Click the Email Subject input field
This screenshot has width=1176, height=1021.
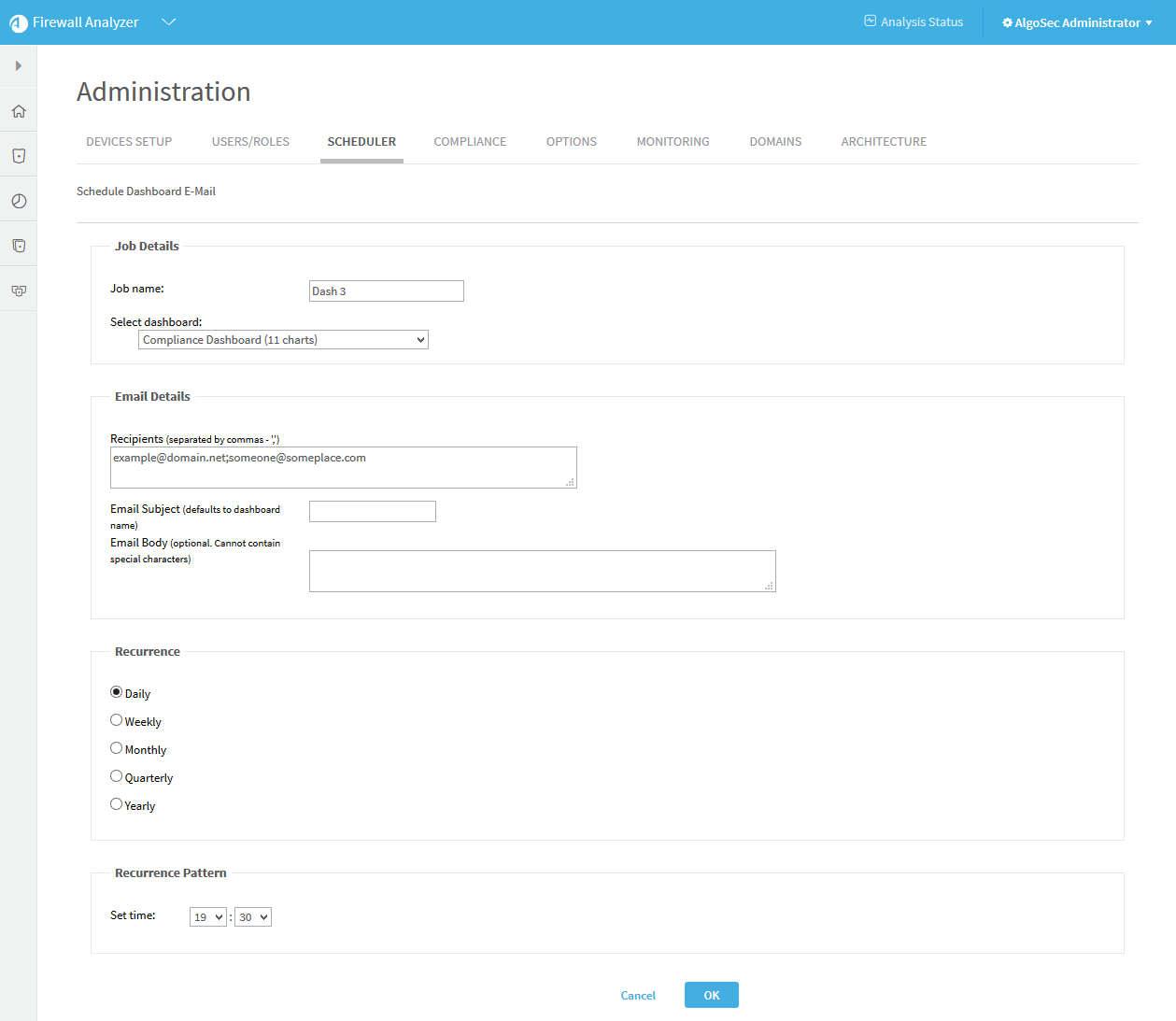(372, 511)
